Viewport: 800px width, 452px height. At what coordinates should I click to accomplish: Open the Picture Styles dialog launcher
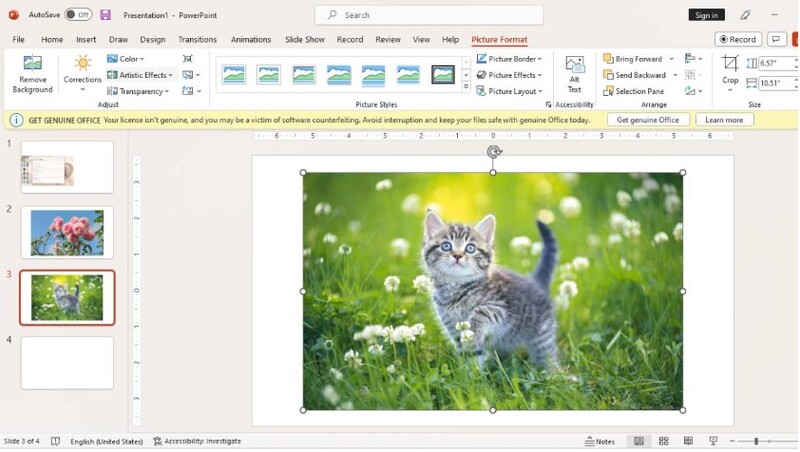point(548,105)
